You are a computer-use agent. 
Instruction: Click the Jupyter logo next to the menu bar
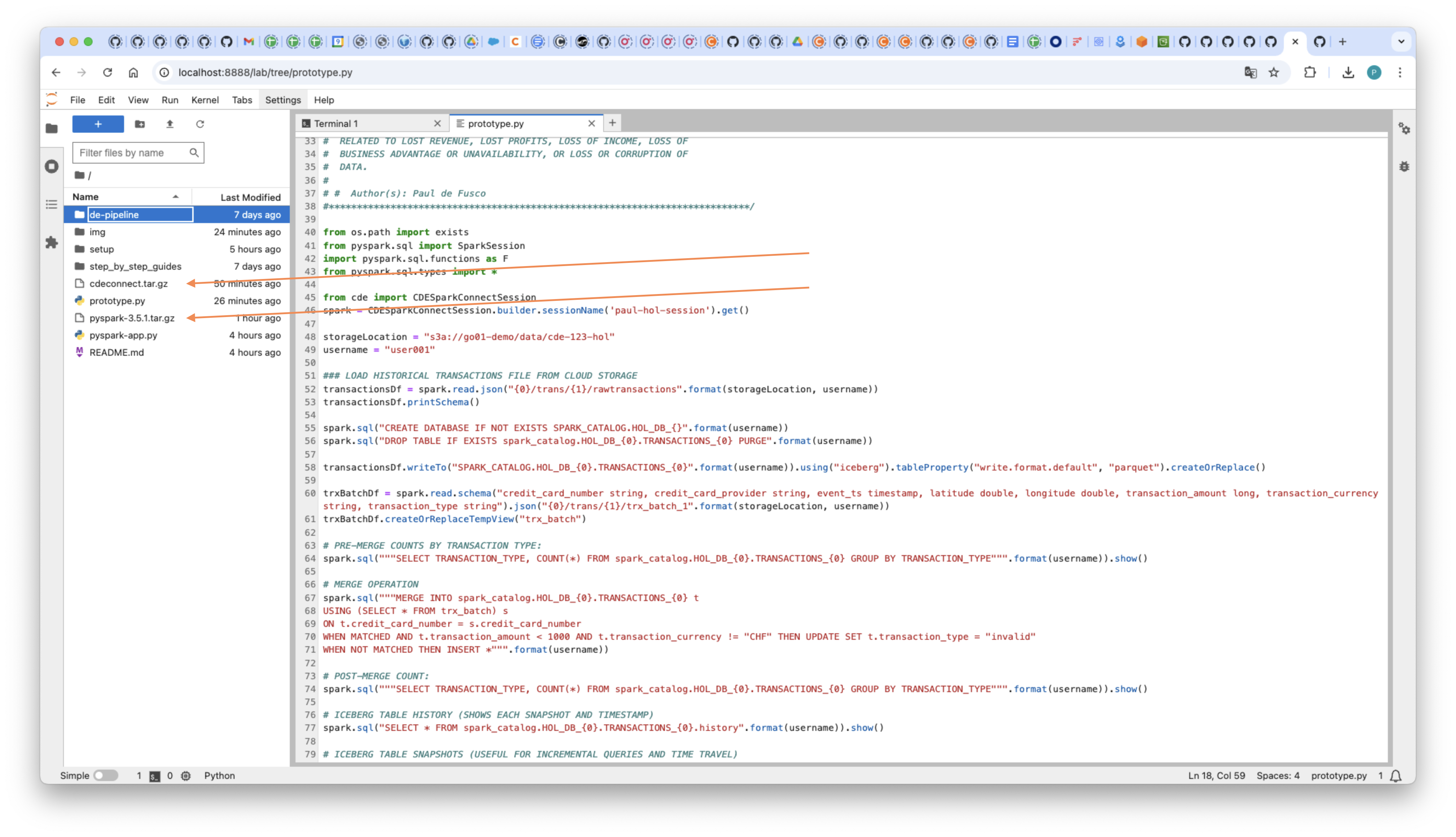coord(51,99)
